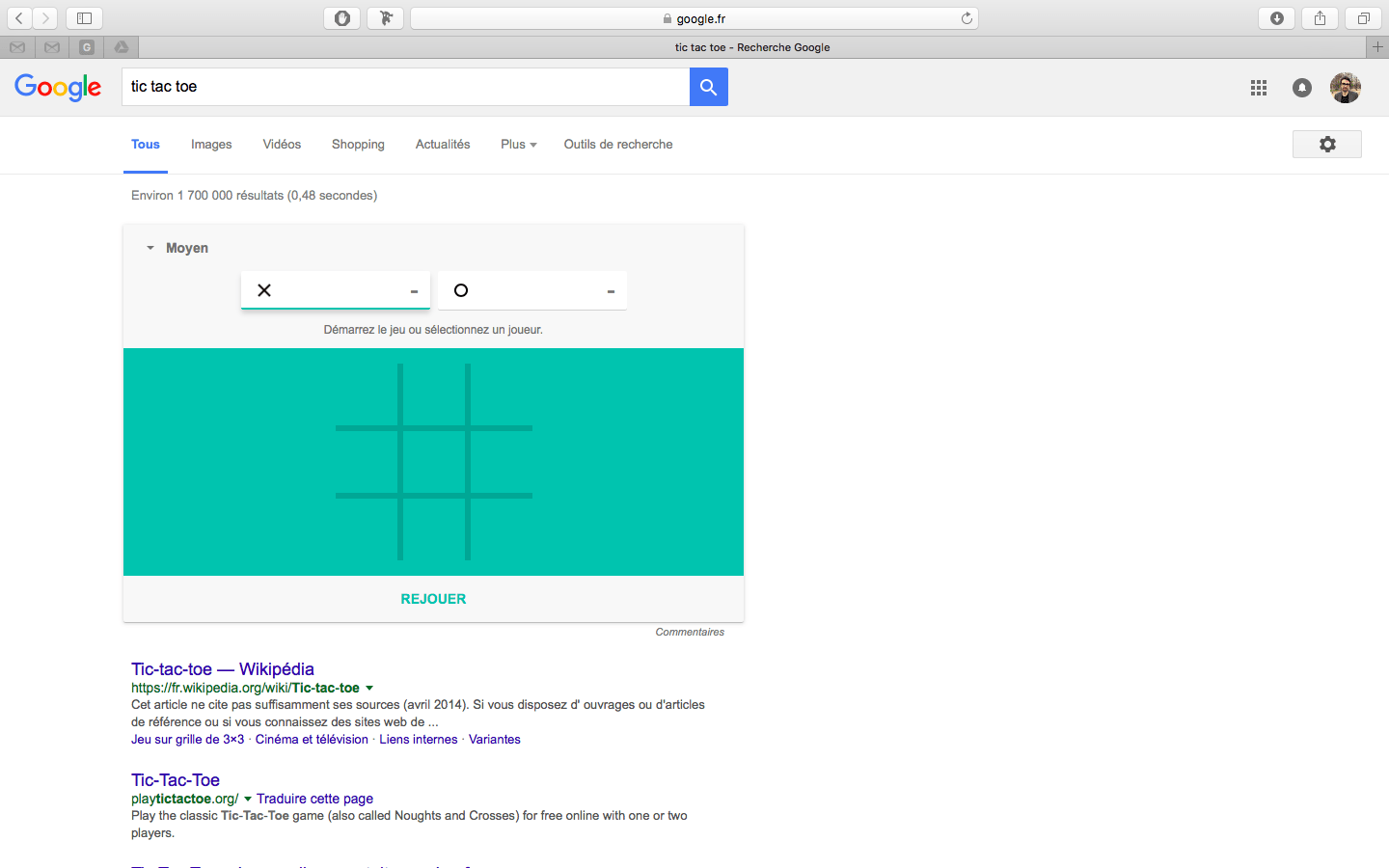Play the middle-right square of the board
Screen dimensions: 1389x868
pyautogui.click(x=502, y=462)
